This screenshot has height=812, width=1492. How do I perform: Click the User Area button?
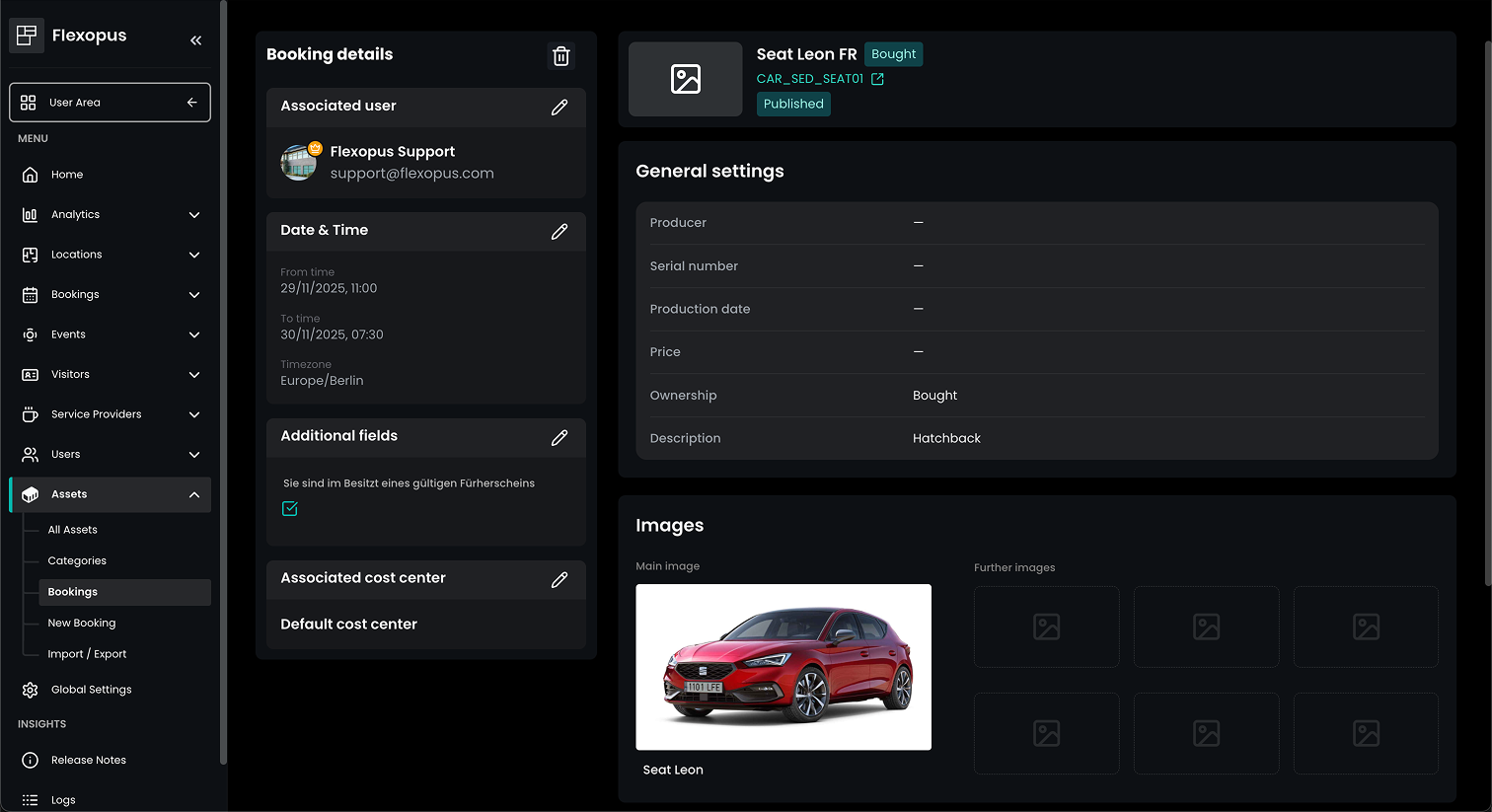110,103
